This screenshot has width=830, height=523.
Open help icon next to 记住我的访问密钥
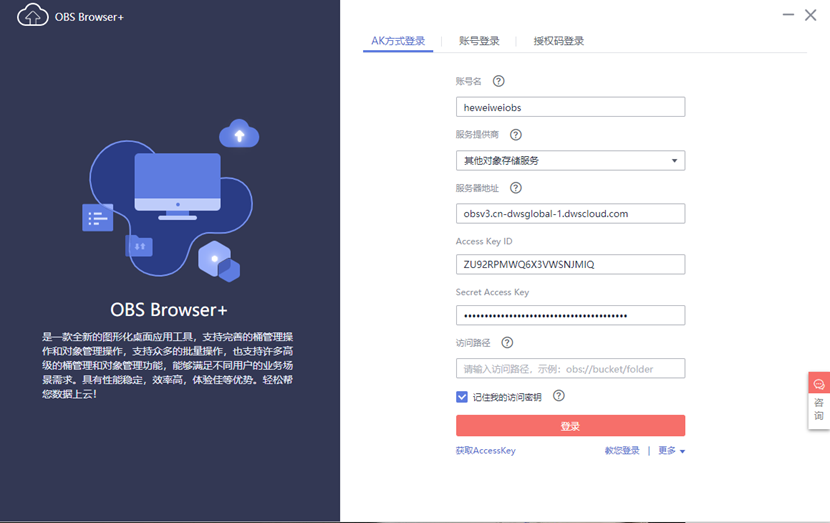point(558,395)
